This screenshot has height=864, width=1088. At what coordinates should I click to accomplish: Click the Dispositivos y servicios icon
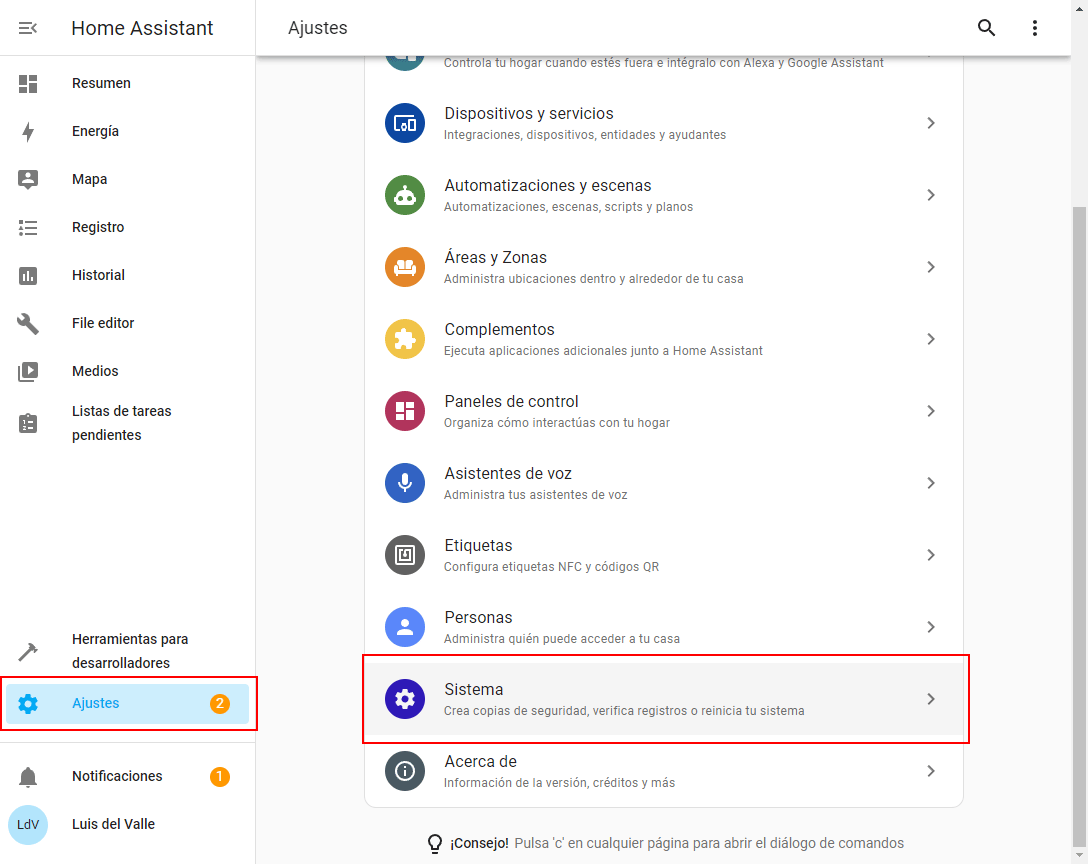point(405,124)
